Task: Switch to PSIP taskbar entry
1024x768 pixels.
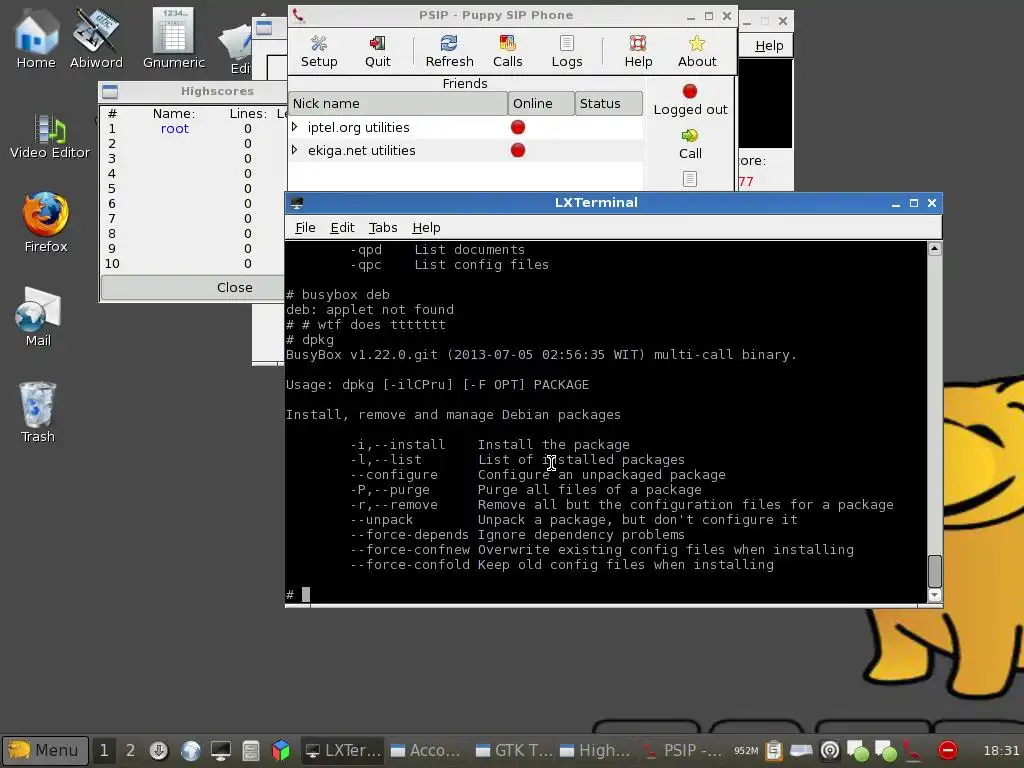Action: (x=681, y=750)
